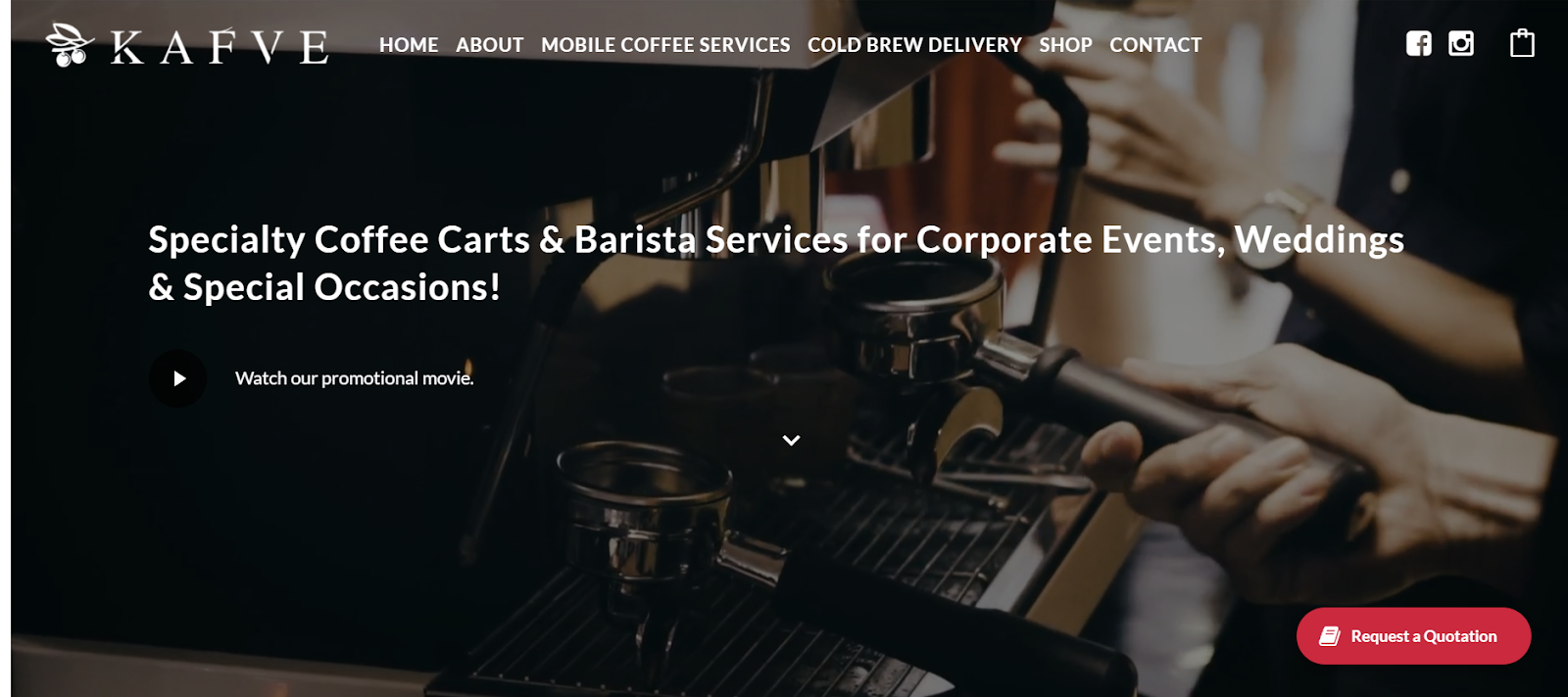Open MOBILE COFFEE SERVICES in the navigation
The height and width of the screenshot is (697, 1568).
coord(665,45)
